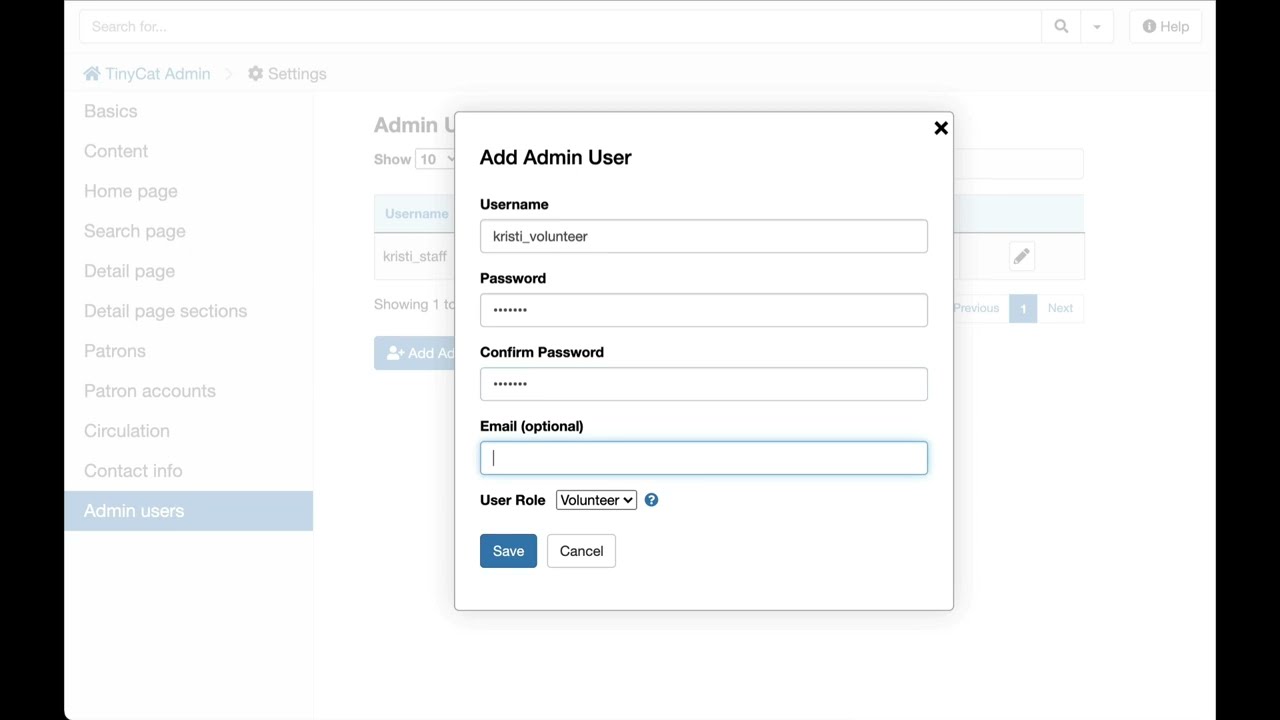Image resolution: width=1280 pixels, height=720 pixels.
Task: Click the User Role help icon
Action: point(651,500)
